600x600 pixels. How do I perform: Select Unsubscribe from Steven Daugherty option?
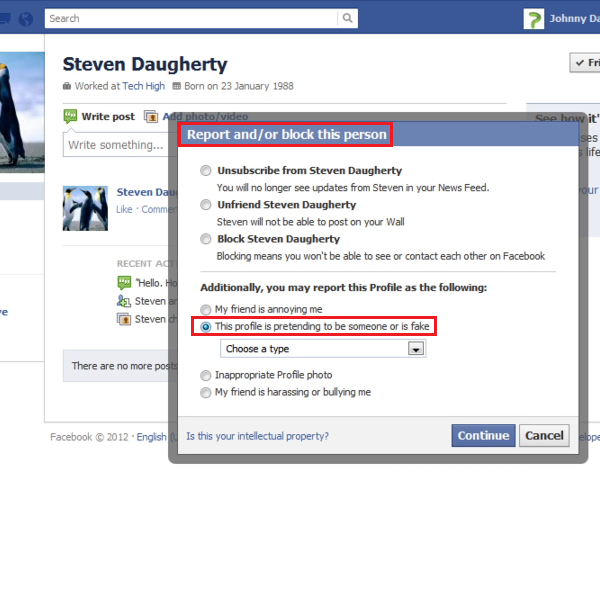pos(205,170)
